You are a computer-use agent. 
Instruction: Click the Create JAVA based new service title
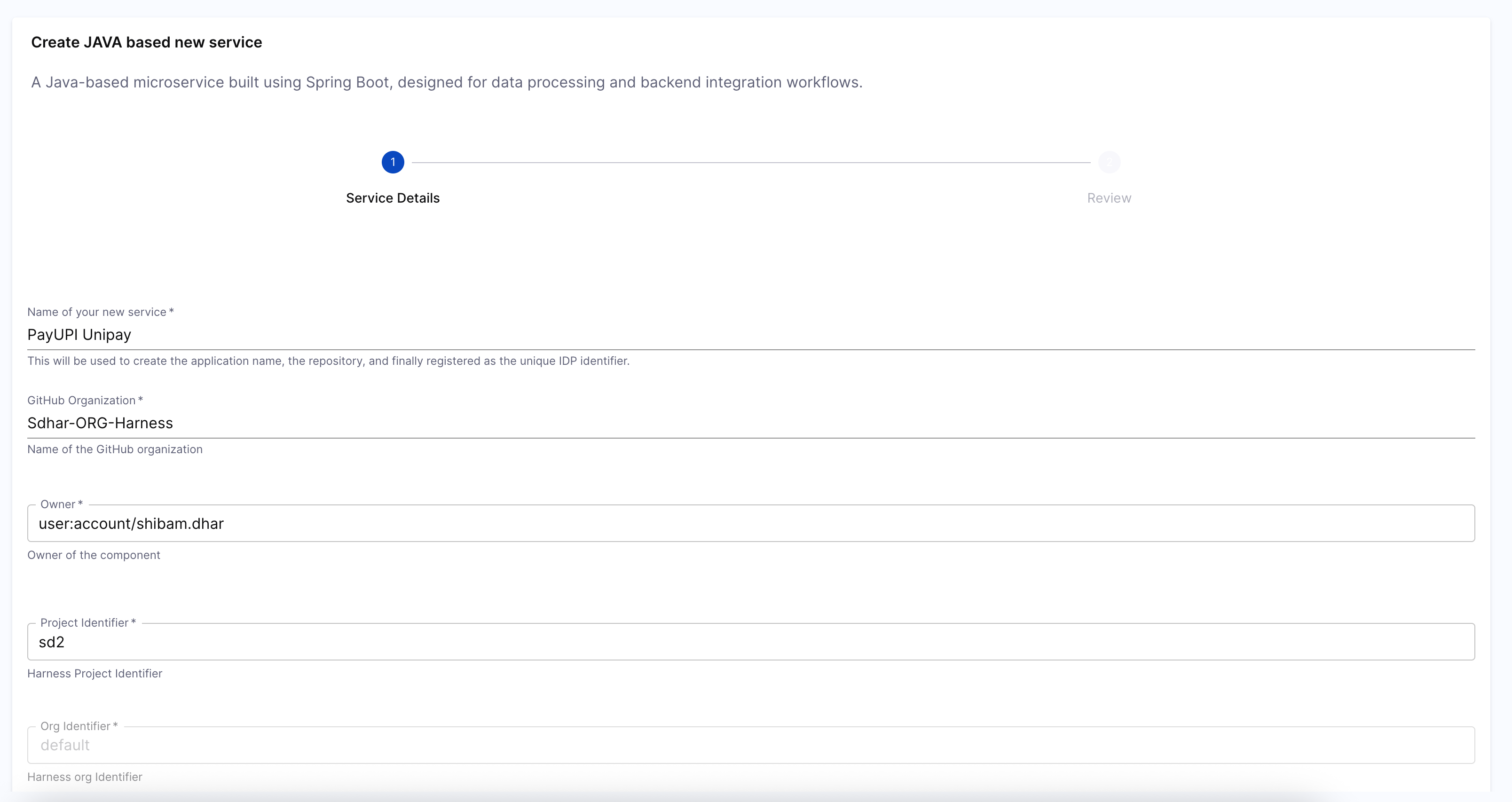click(146, 42)
